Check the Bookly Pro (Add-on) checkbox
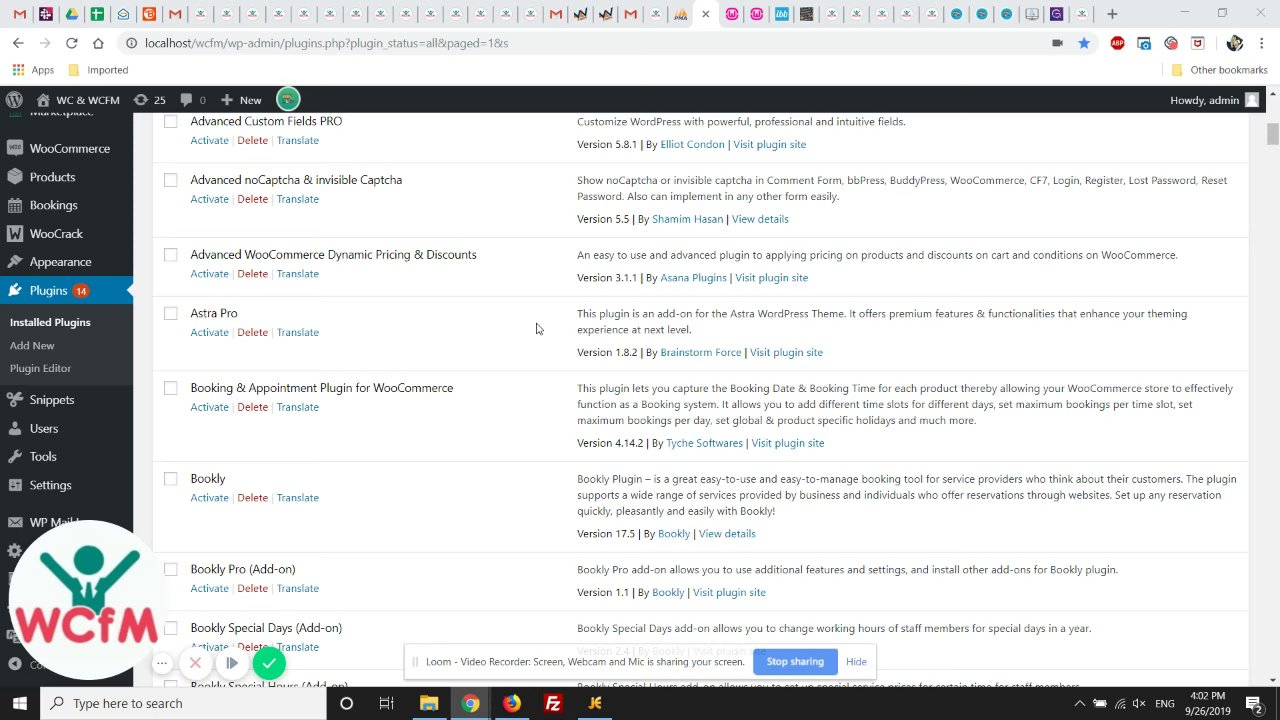 point(170,569)
